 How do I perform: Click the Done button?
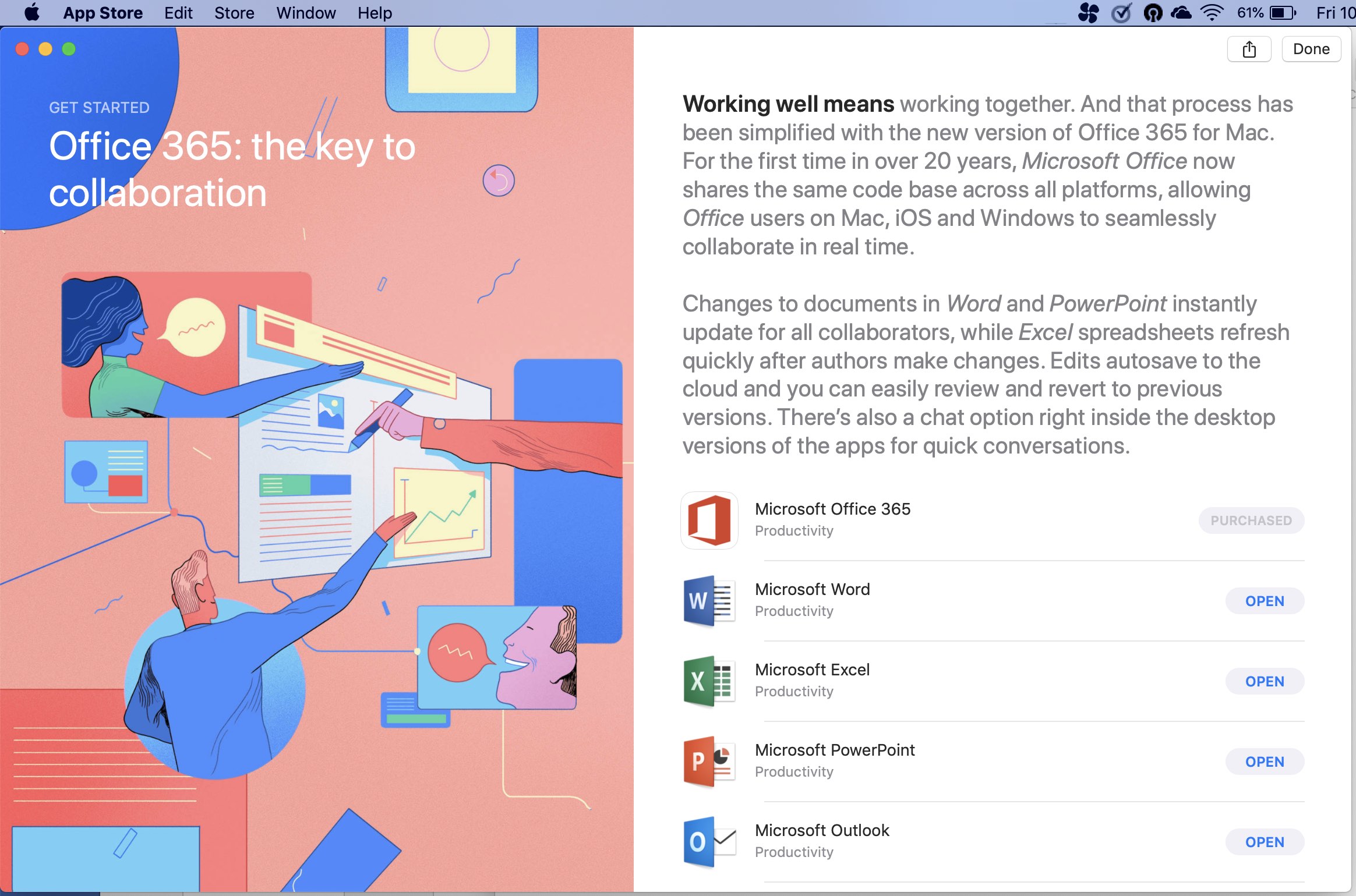click(1311, 49)
